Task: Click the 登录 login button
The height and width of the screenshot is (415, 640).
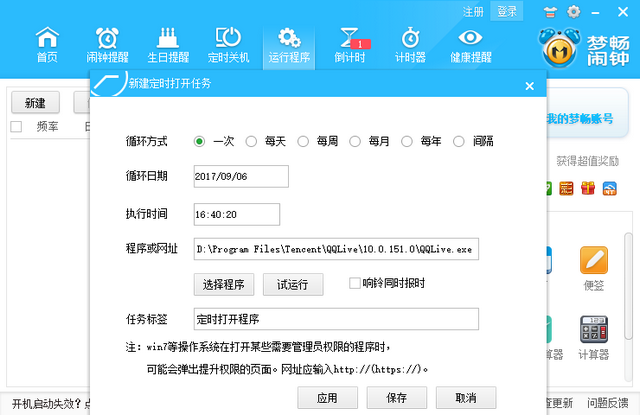Action: point(508,12)
